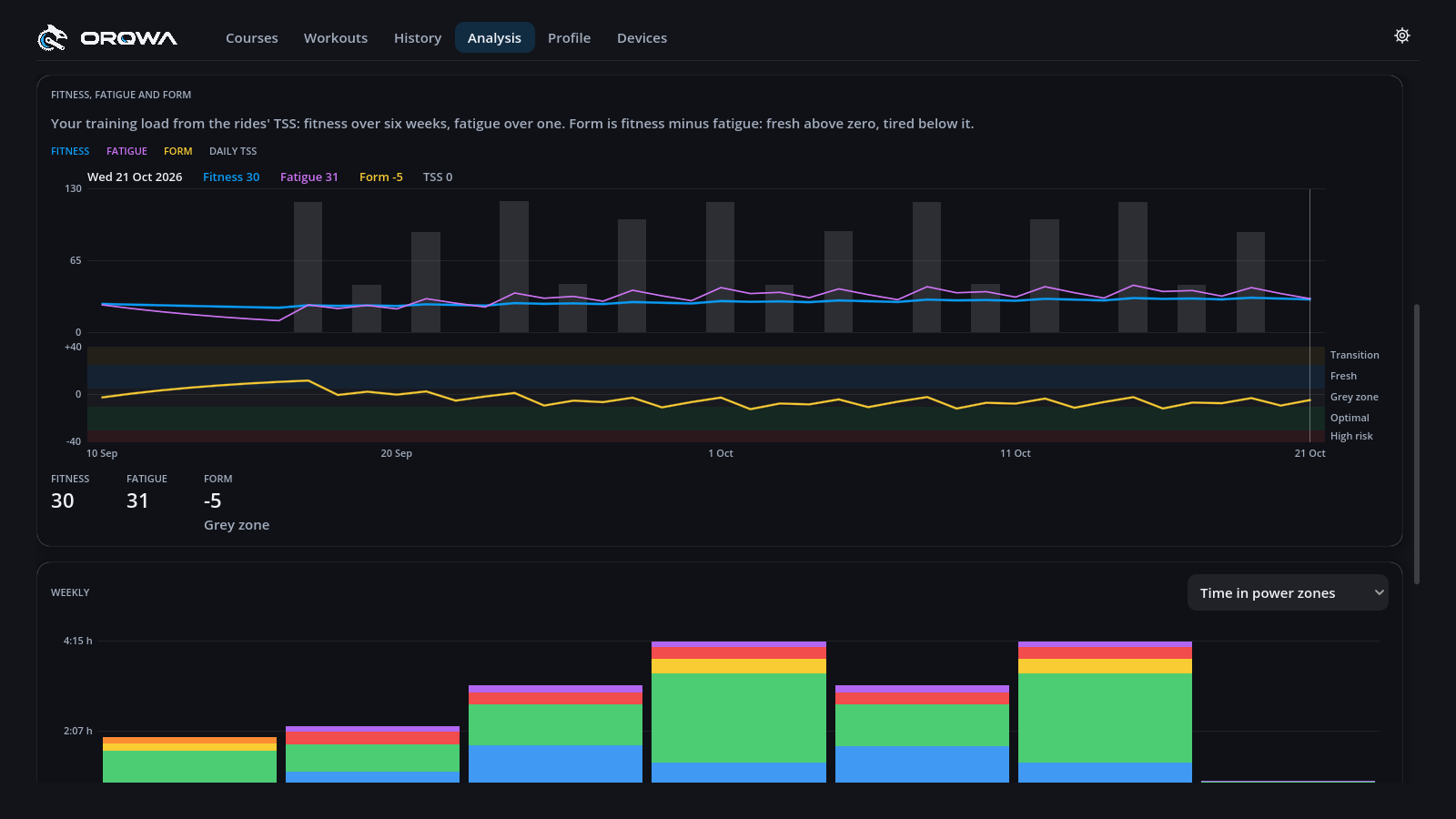This screenshot has width=1456, height=819.
Task: Click the 'FITNESS, FATIGUE AND FORM' heading
Action: pyautogui.click(x=121, y=95)
